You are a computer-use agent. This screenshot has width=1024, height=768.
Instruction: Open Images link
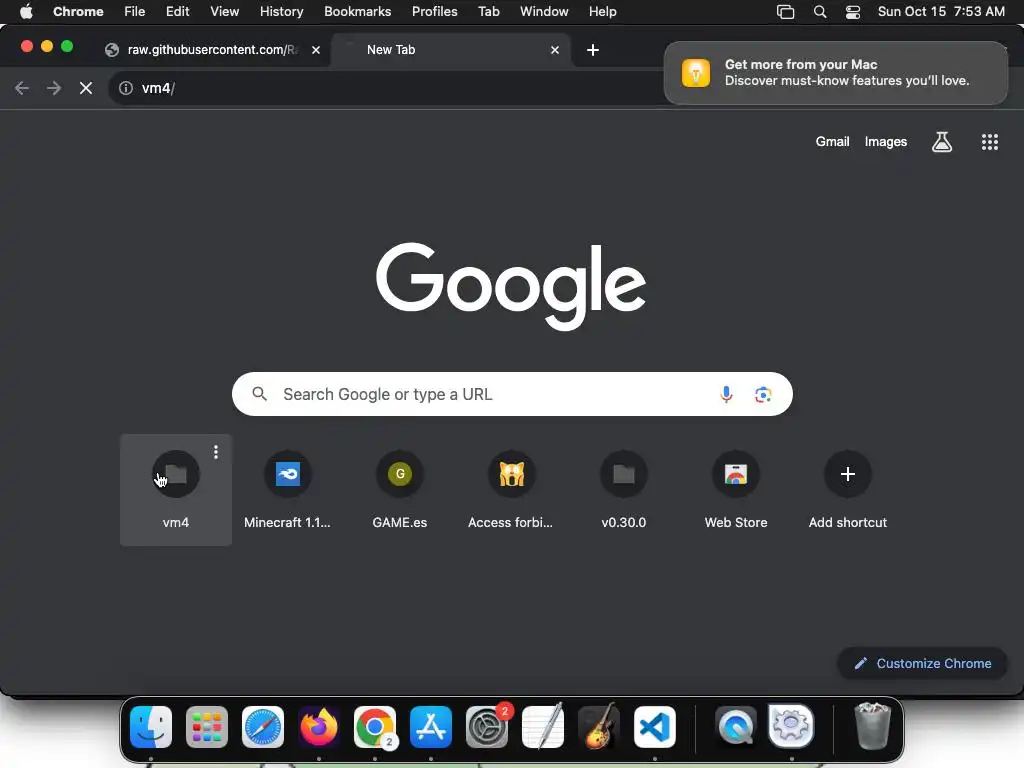point(886,142)
